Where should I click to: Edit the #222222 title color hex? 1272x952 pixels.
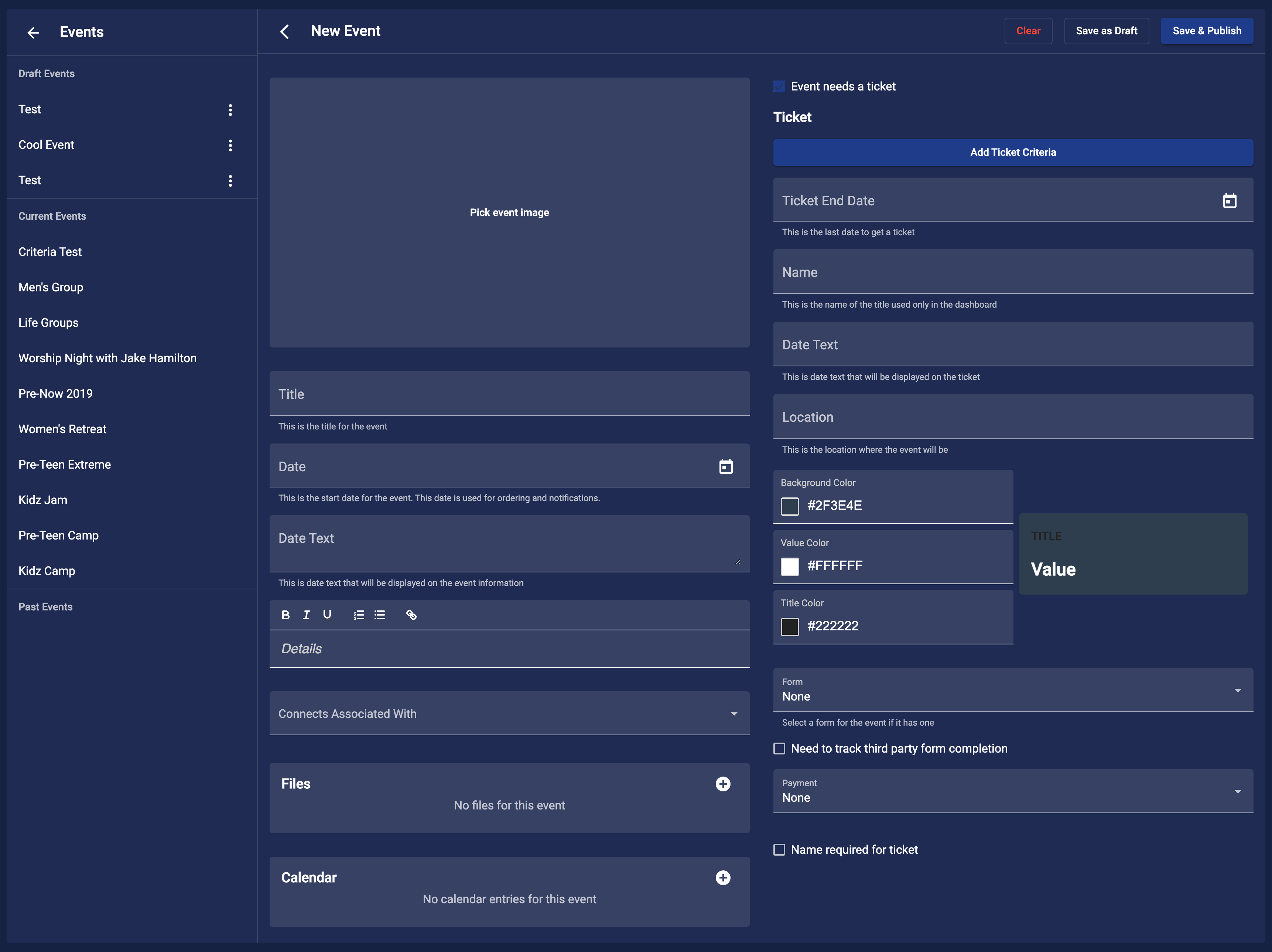[x=832, y=626]
